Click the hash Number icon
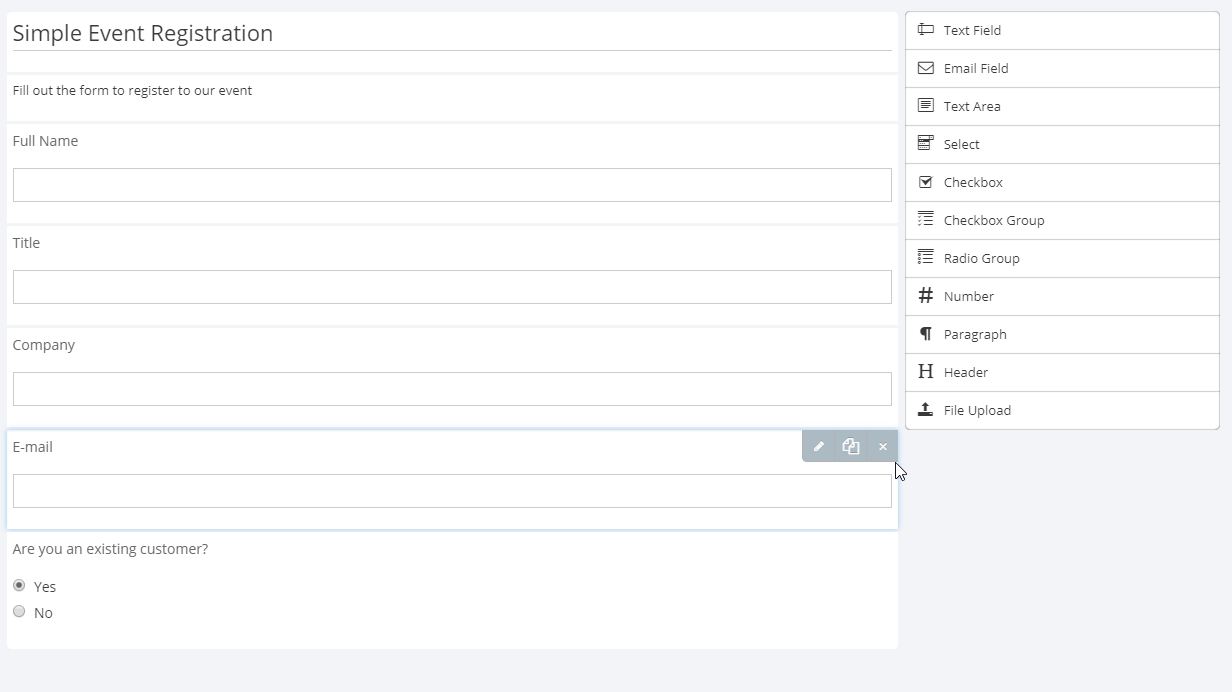This screenshot has height=692, width=1232. [926, 296]
